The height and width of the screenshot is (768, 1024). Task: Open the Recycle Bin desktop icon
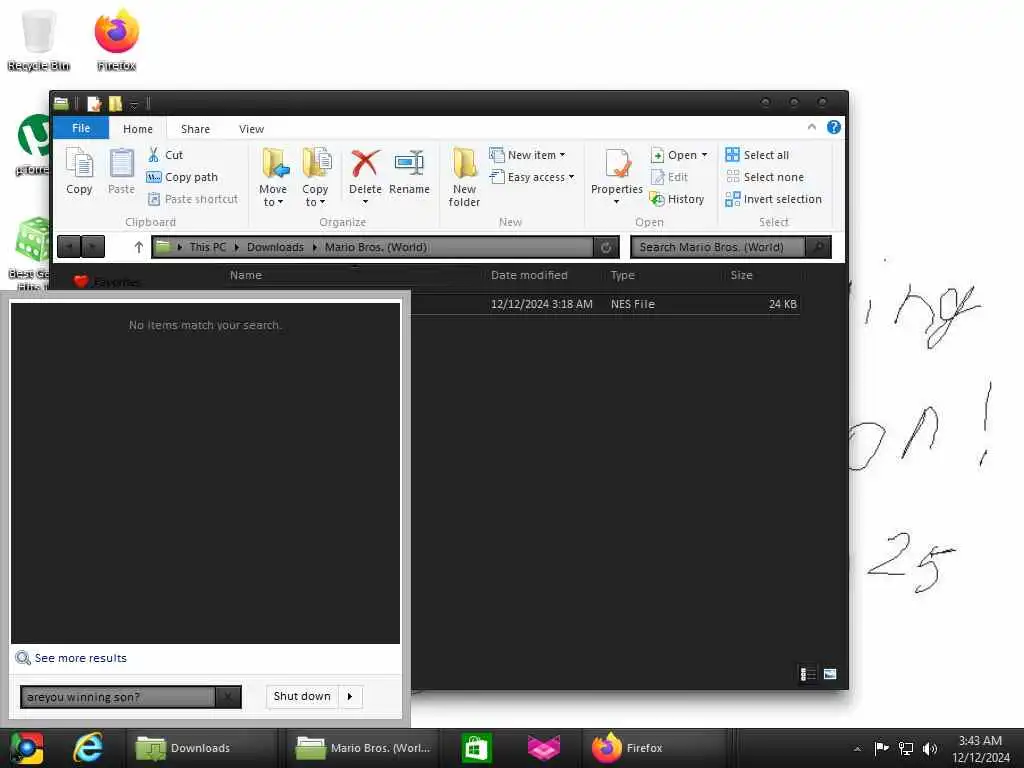point(38,39)
